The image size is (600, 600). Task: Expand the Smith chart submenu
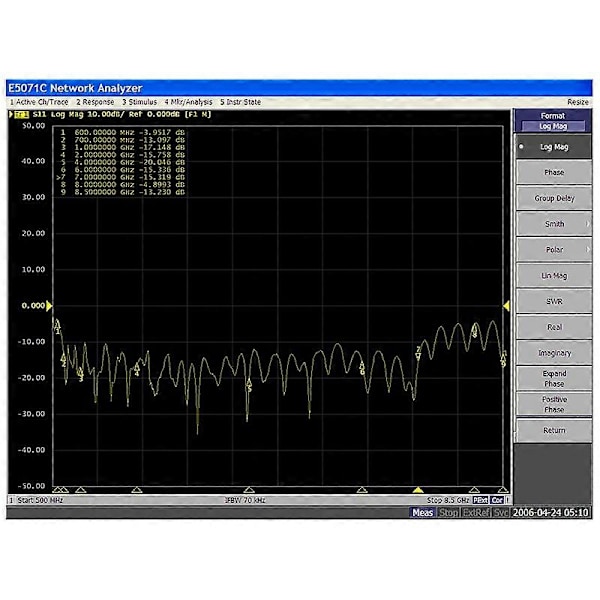click(554, 224)
